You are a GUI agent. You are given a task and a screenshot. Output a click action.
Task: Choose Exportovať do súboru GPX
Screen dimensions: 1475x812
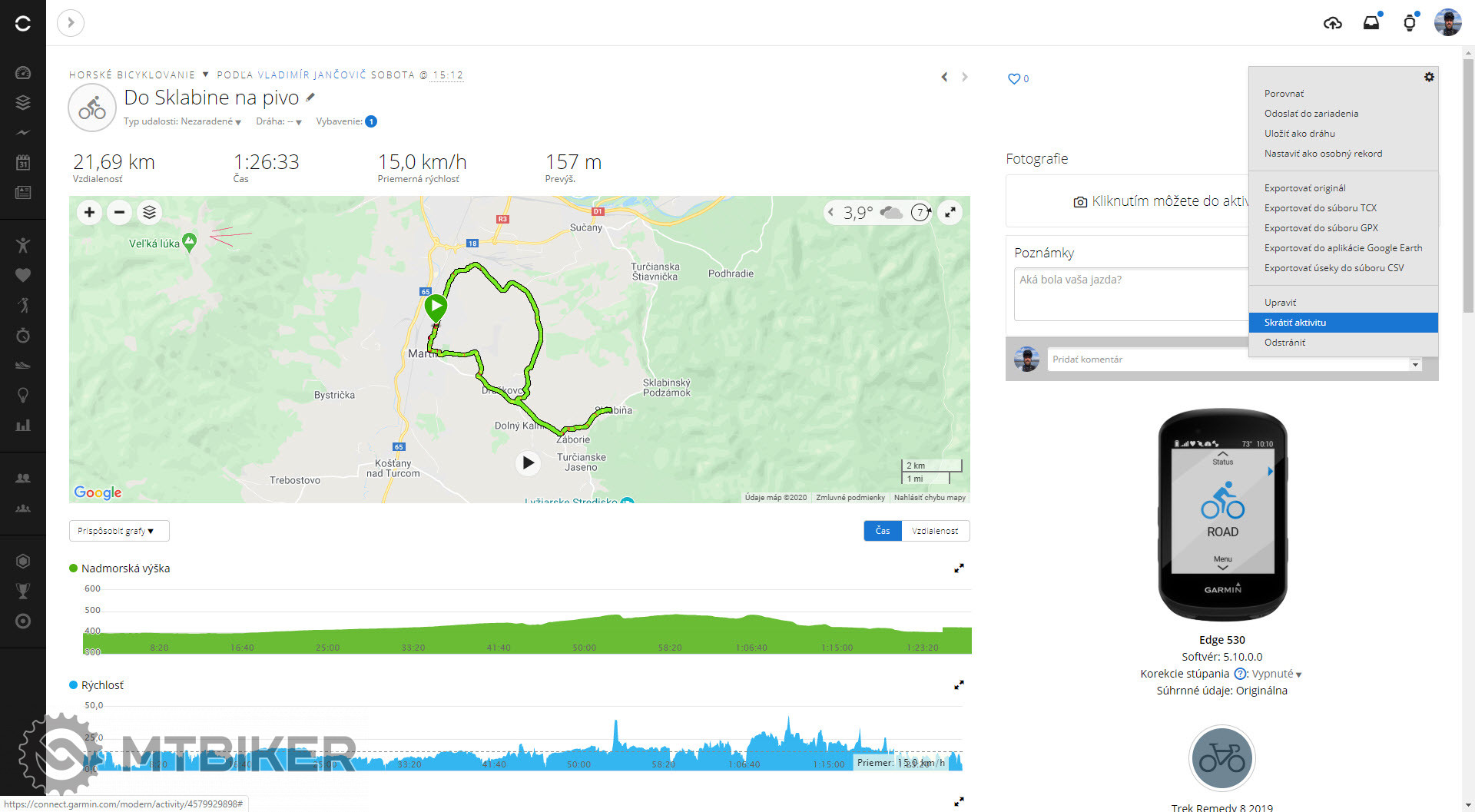pyautogui.click(x=1321, y=228)
